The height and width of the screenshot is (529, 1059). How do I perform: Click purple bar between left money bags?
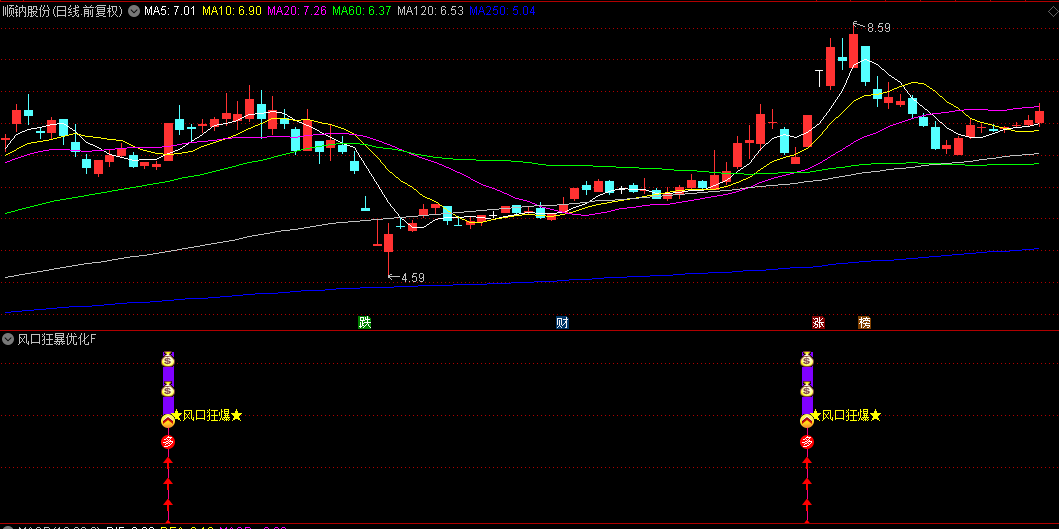click(168, 375)
